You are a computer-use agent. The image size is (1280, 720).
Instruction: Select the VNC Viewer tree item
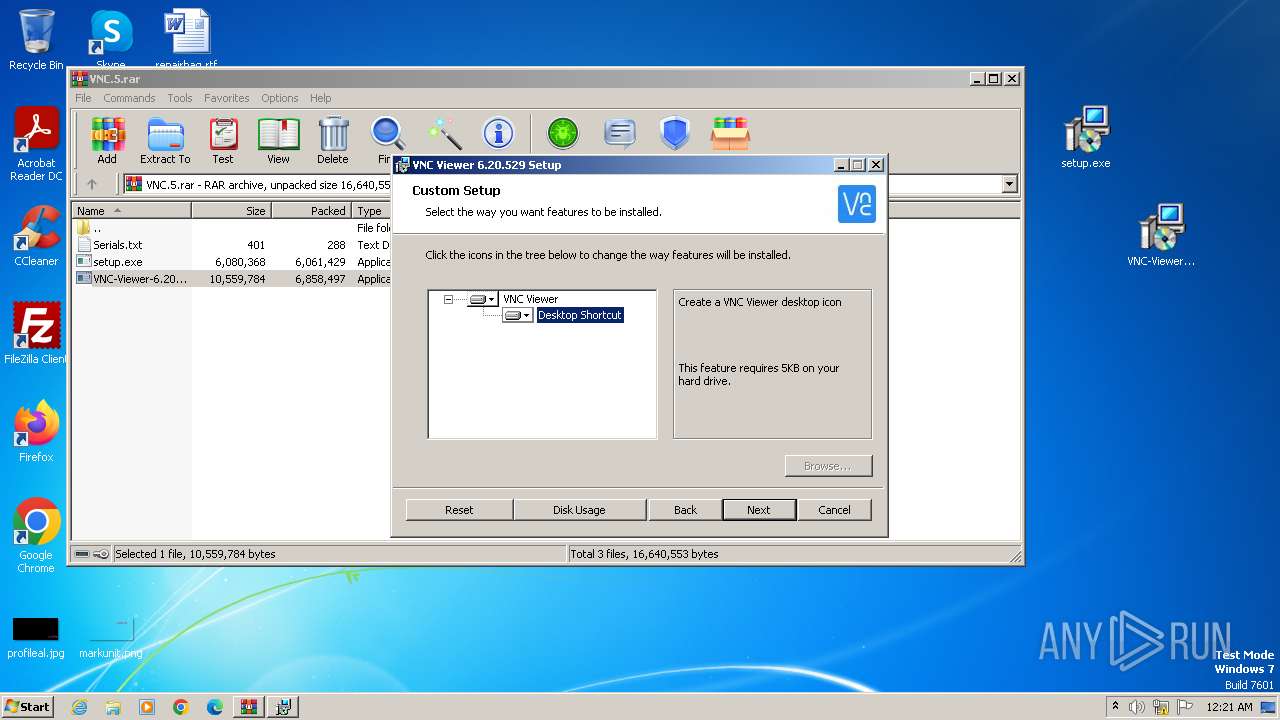click(530, 299)
